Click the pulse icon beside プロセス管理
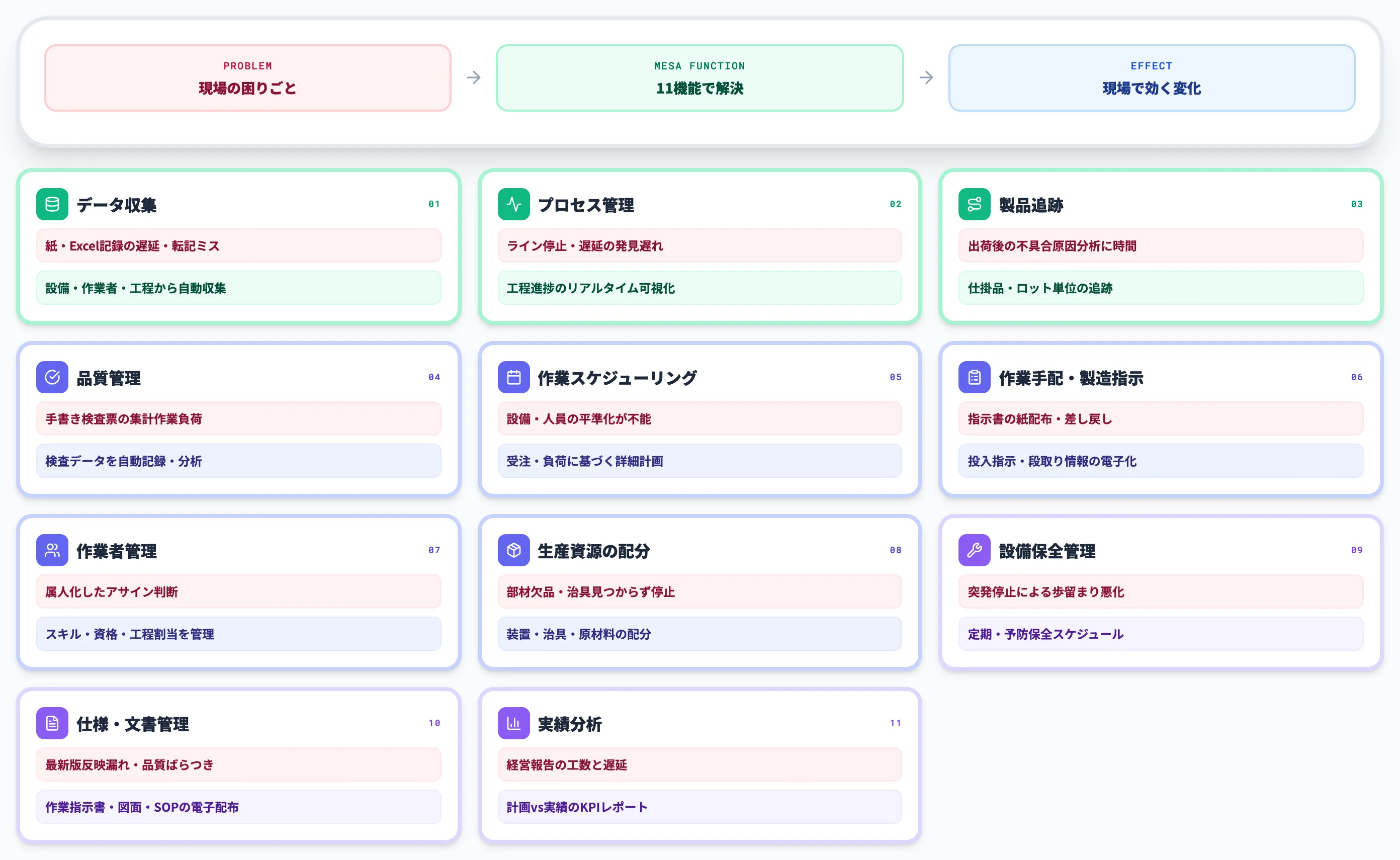Viewport: 1400px width, 860px height. pyautogui.click(x=513, y=204)
